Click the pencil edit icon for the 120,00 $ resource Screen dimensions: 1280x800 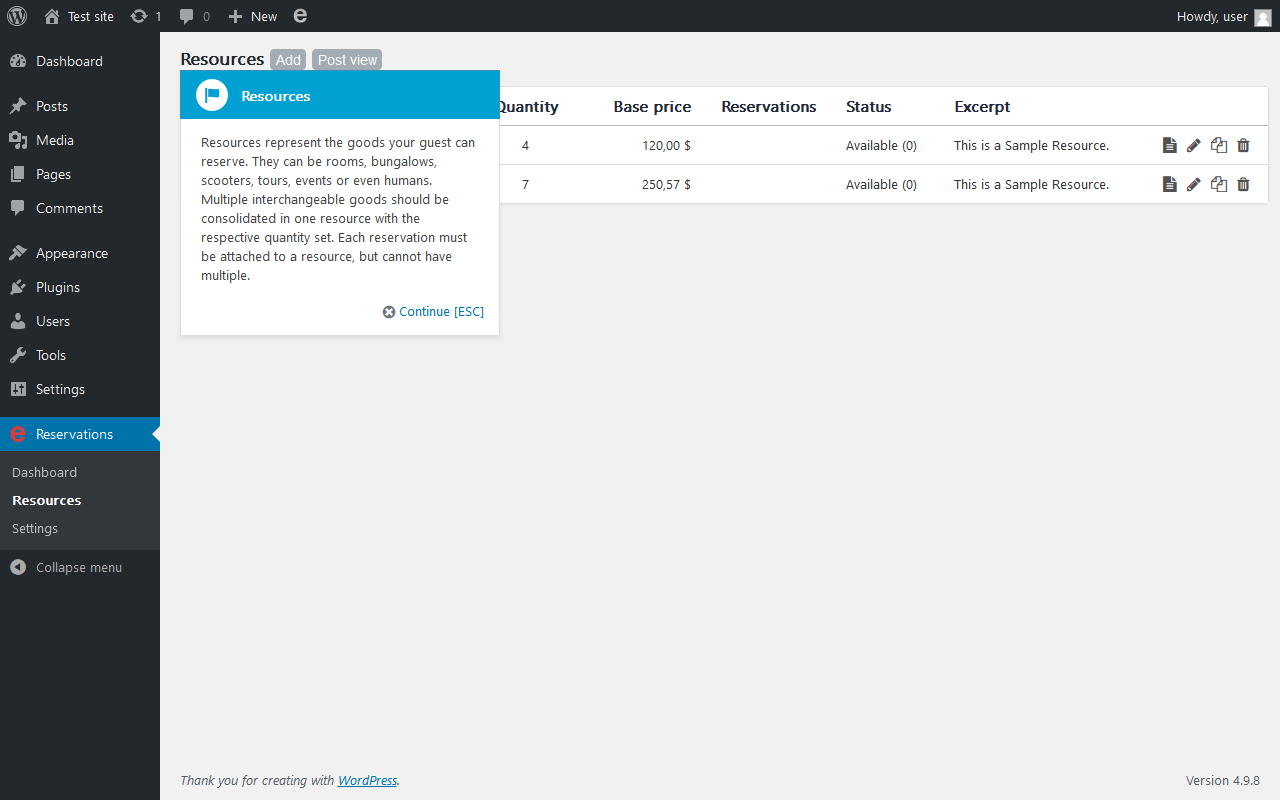coord(1193,146)
